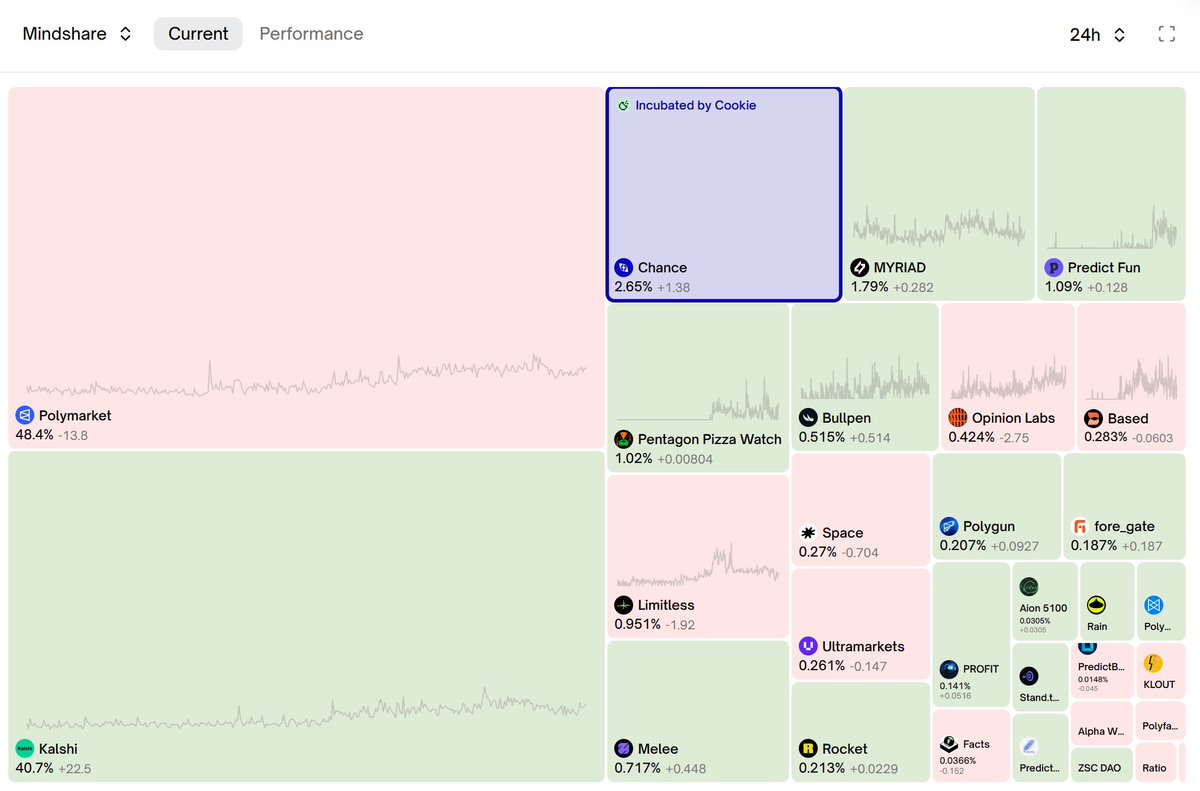Click the Pentagon Pizza Watch logo
This screenshot has height=791, width=1200.
623,439
